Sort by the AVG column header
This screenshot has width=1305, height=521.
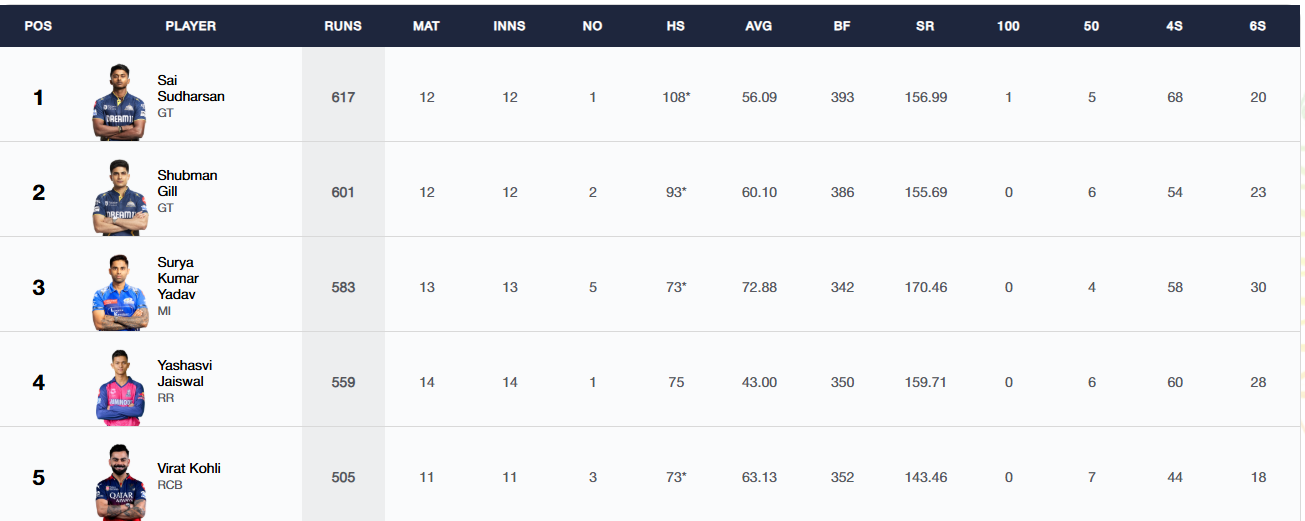[x=759, y=26]
